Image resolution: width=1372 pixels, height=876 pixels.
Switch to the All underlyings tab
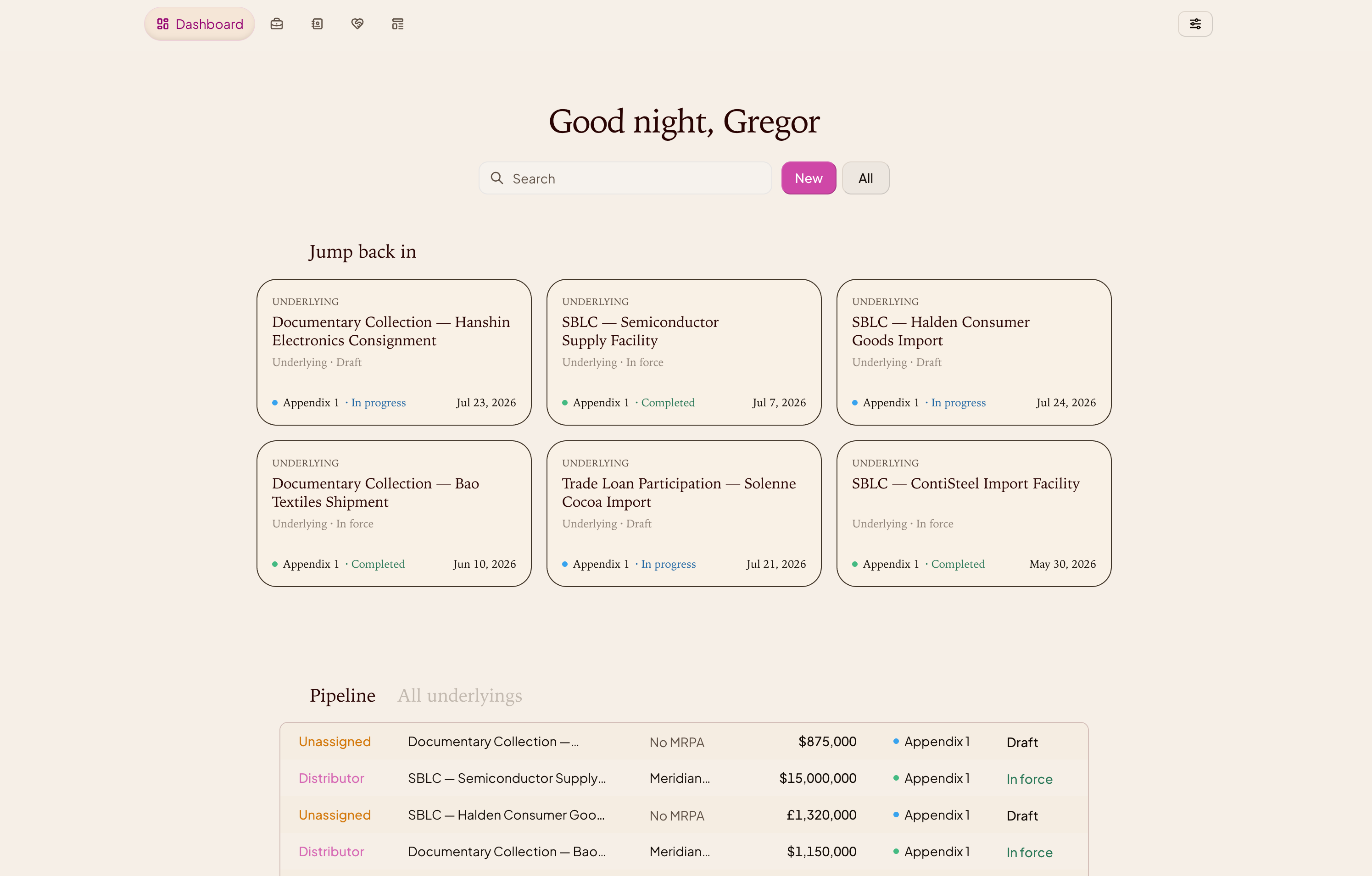tap(460, 695)
